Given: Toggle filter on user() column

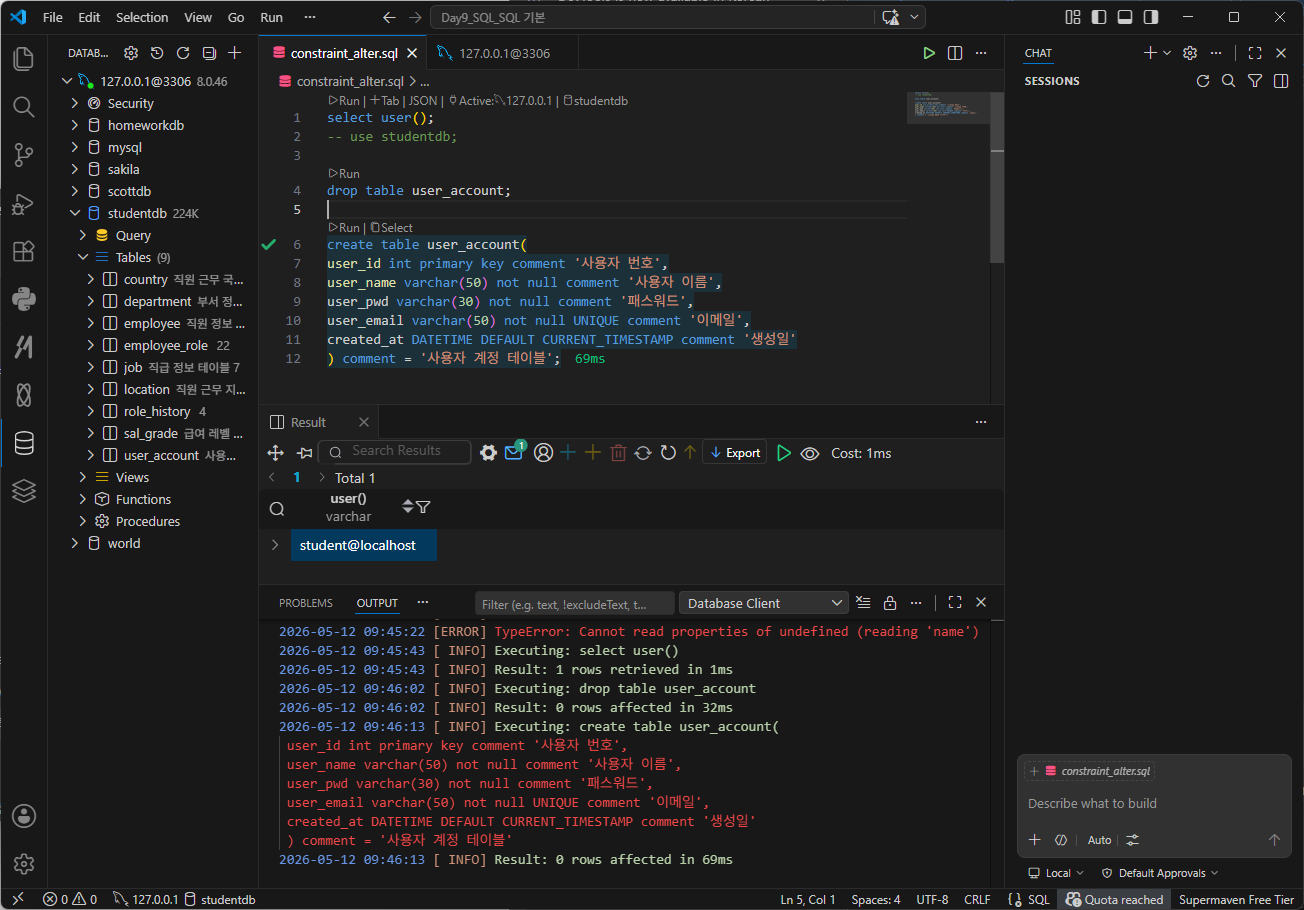Looking at the screenshot, I should tap(424, 507).
